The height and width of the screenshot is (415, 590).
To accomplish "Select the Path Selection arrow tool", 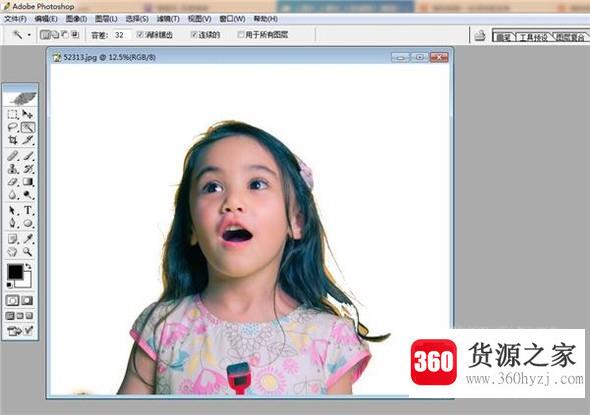I will tap(13, 210).
